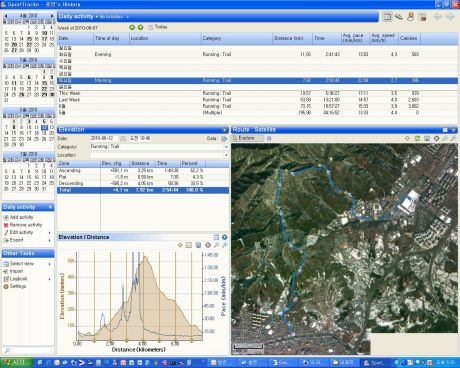Sort by Time of day column header
The height and width of the screenshot is (368, 460).
click(111, 38)
